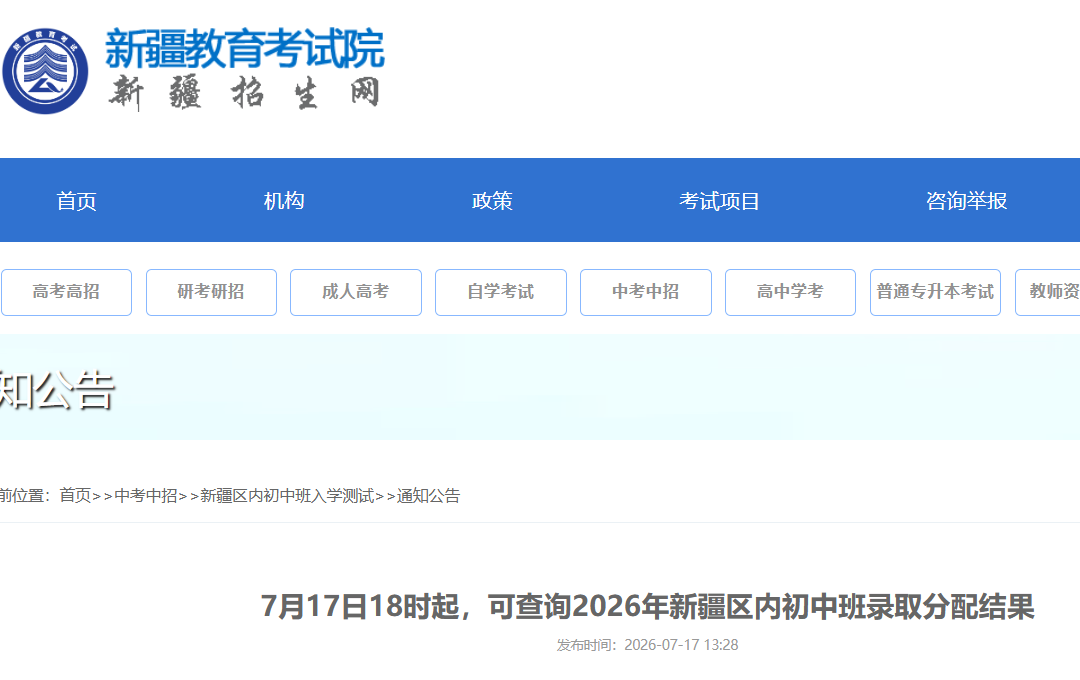
Task: Click the 中考中招 category button
Action: (x=646, y=292)
